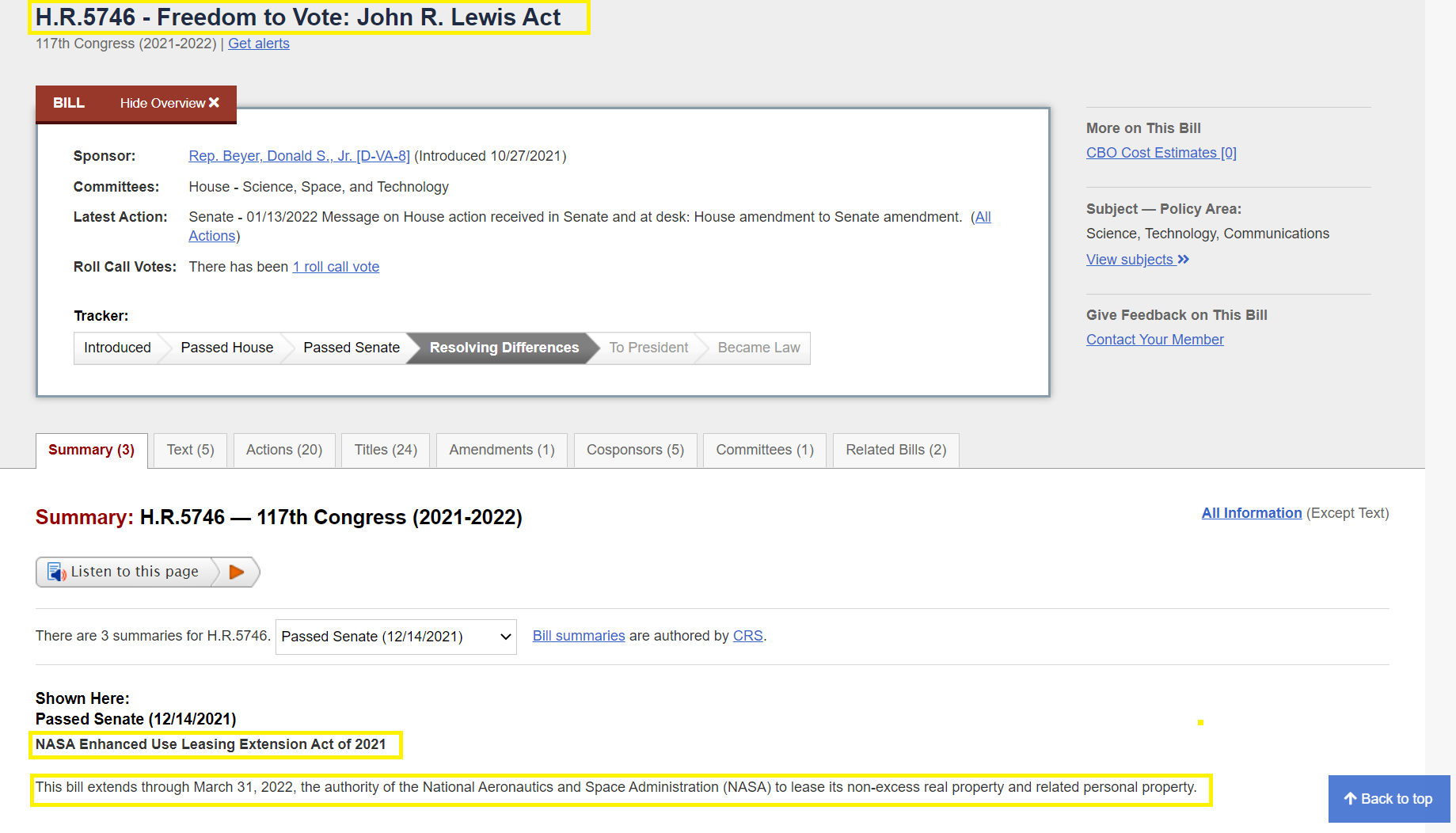
Task: Click the Introduced tracker step
Action: (117, 348)
